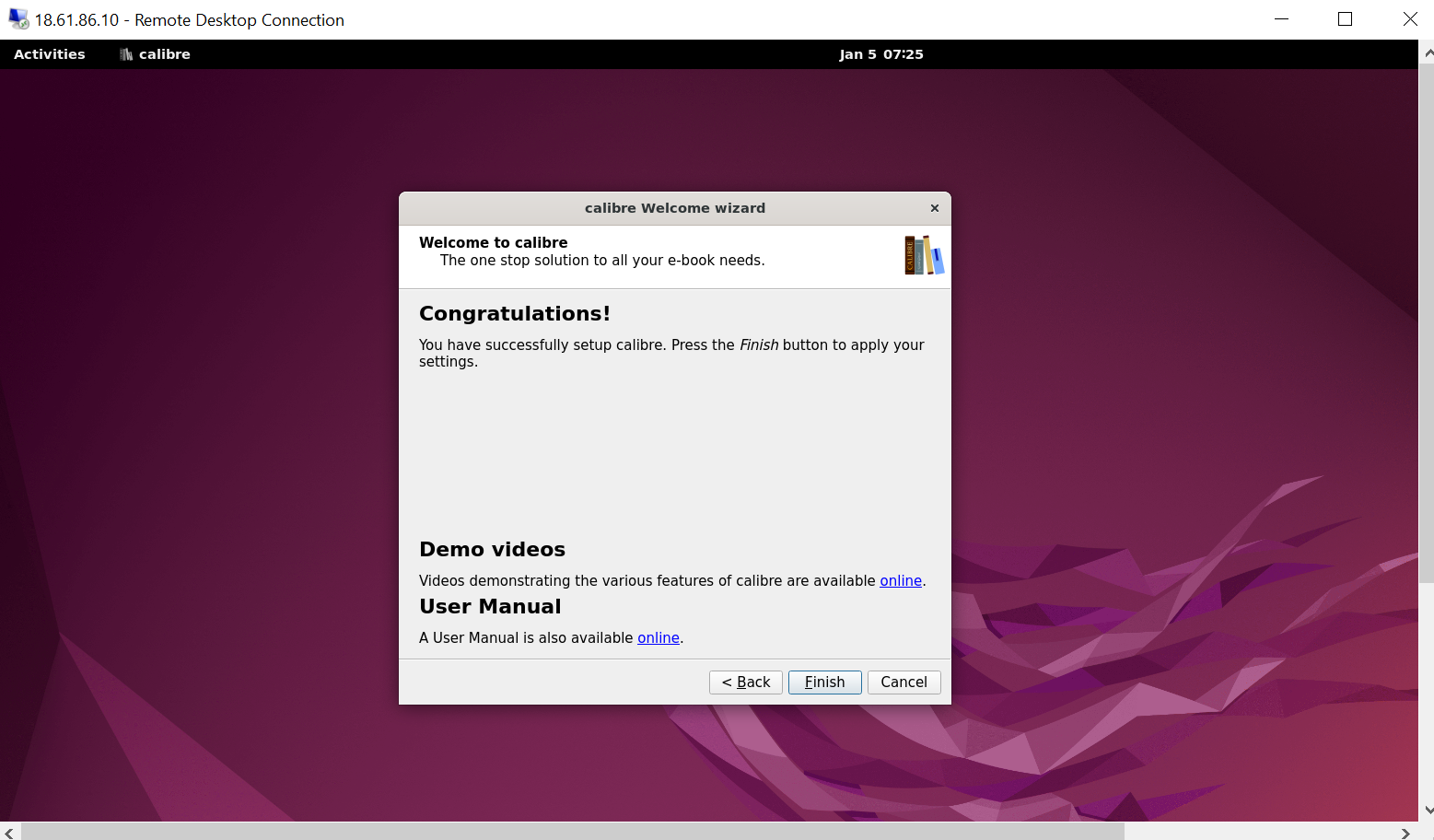Click the 'User Manual' heading
This screenshot has width=1434, height=840.
490,606
